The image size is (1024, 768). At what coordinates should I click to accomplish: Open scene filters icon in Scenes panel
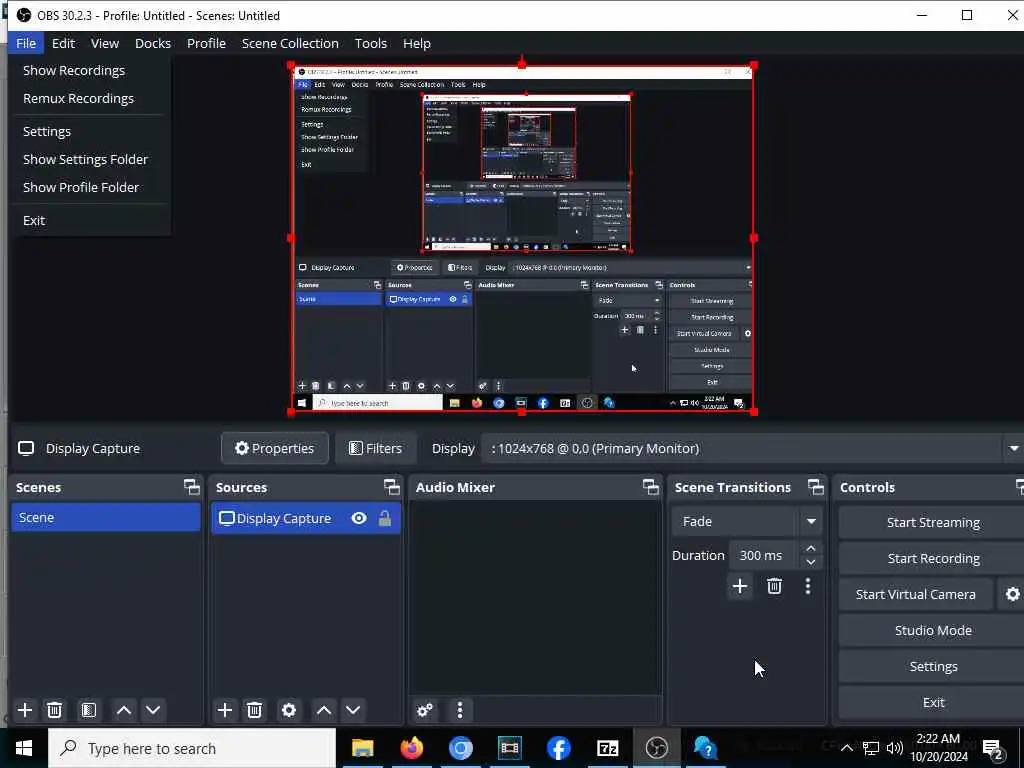89,710
